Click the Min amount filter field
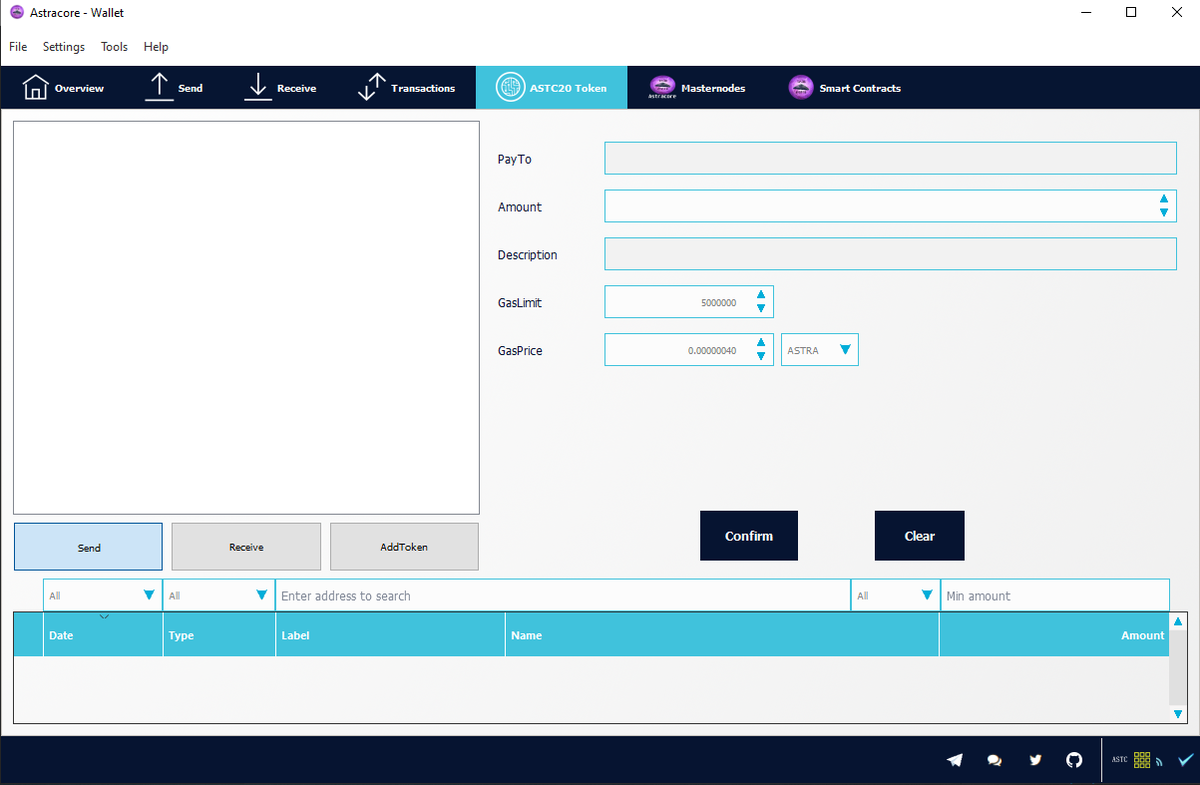This screenshot has width=1200, height=785. (1055, 595)
